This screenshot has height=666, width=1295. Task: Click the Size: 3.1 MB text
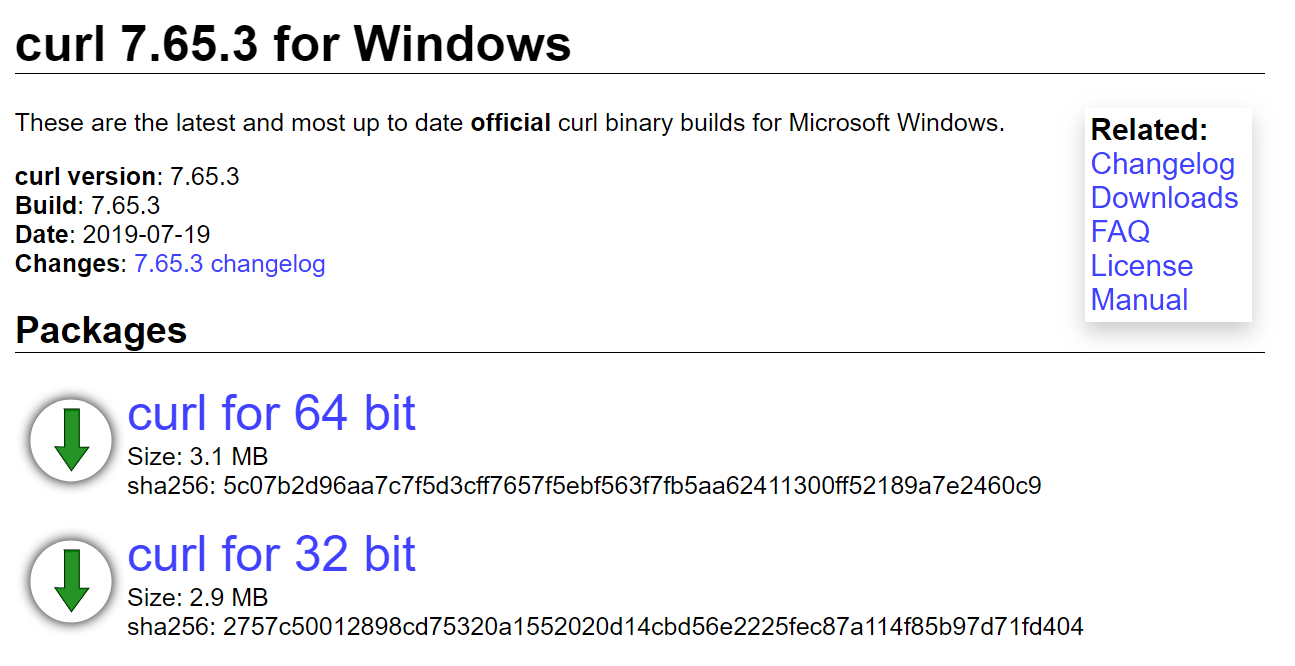(x=198, y=458)
